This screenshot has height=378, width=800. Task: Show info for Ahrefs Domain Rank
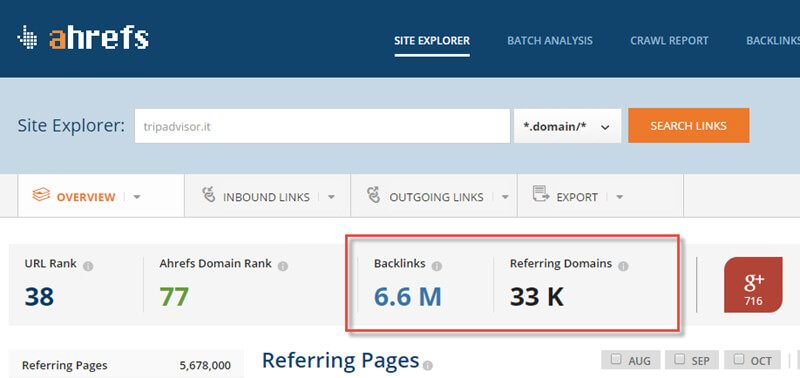click(283, 266)
